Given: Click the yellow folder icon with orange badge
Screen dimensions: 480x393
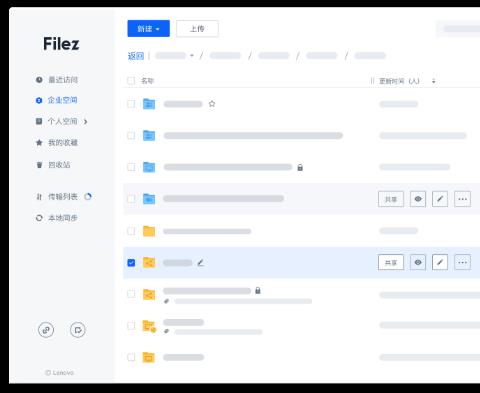Looking at the screenshot, I should point(149,326).
